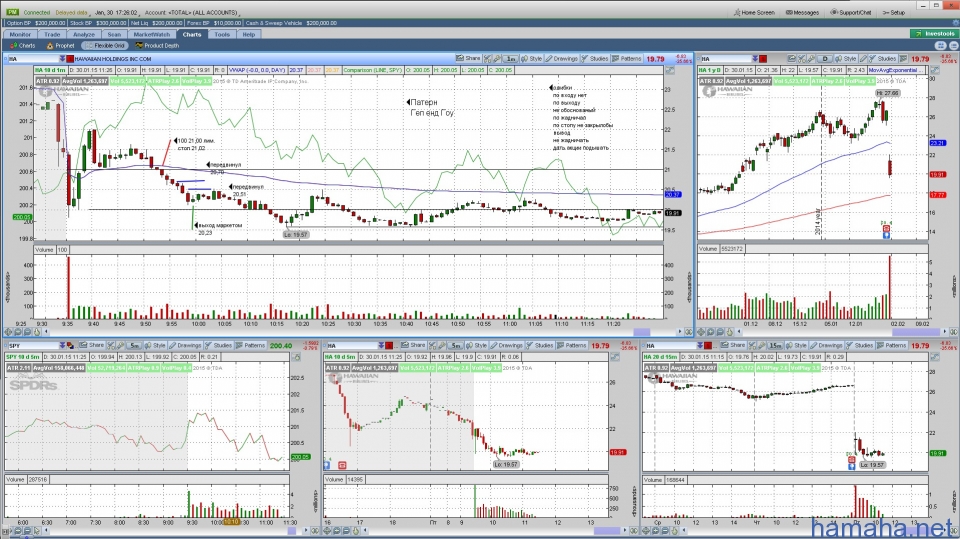960x539 pixels.
Task: Click the list menu icon below Investools
Action: pyautogui.click(x=952, y=45)
